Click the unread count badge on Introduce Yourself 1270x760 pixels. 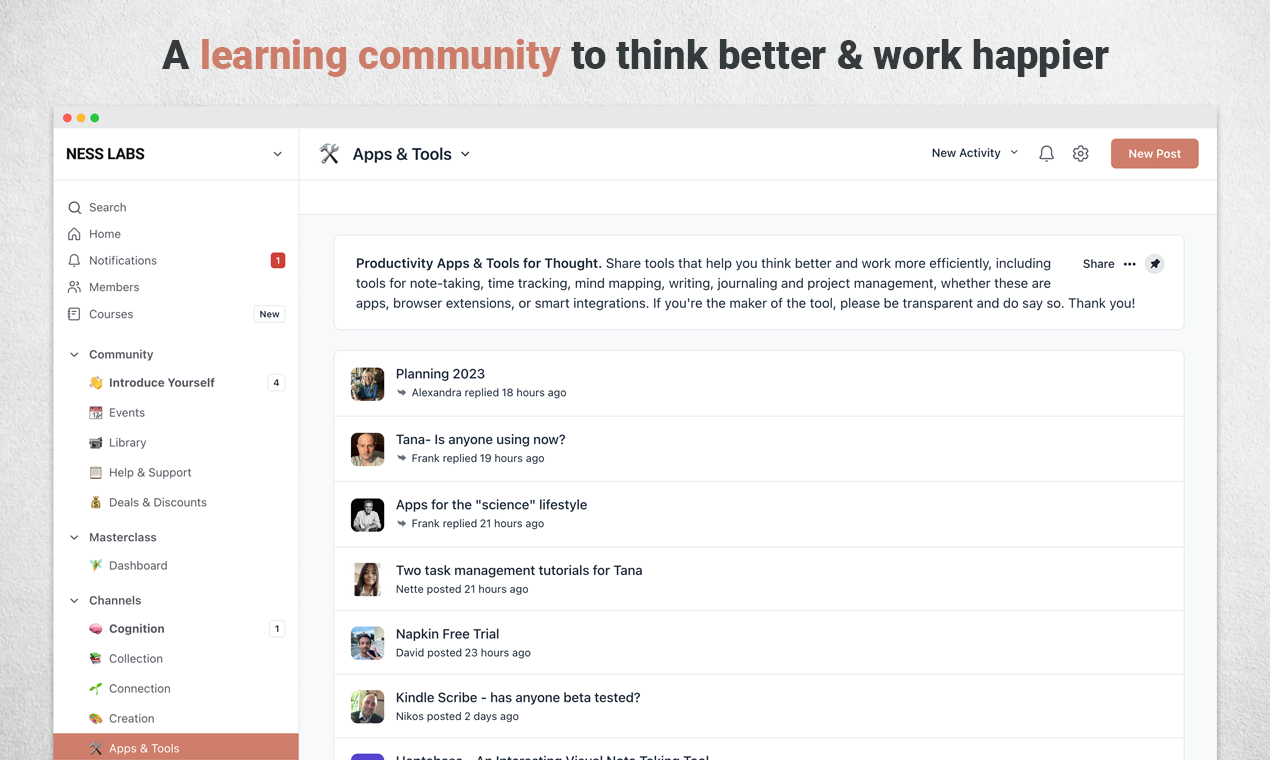point(276,383)
